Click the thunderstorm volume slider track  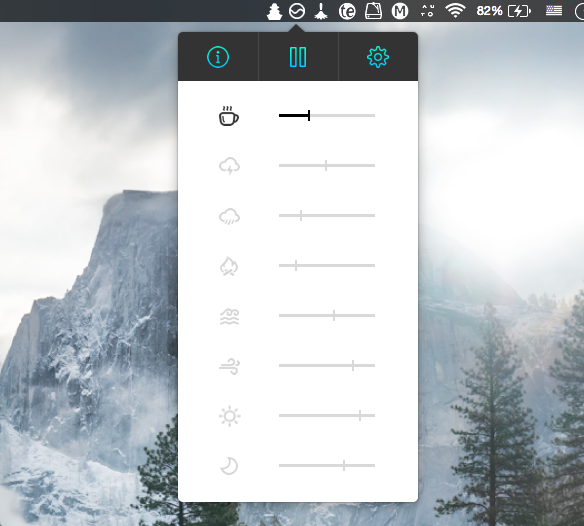(327, 165)
